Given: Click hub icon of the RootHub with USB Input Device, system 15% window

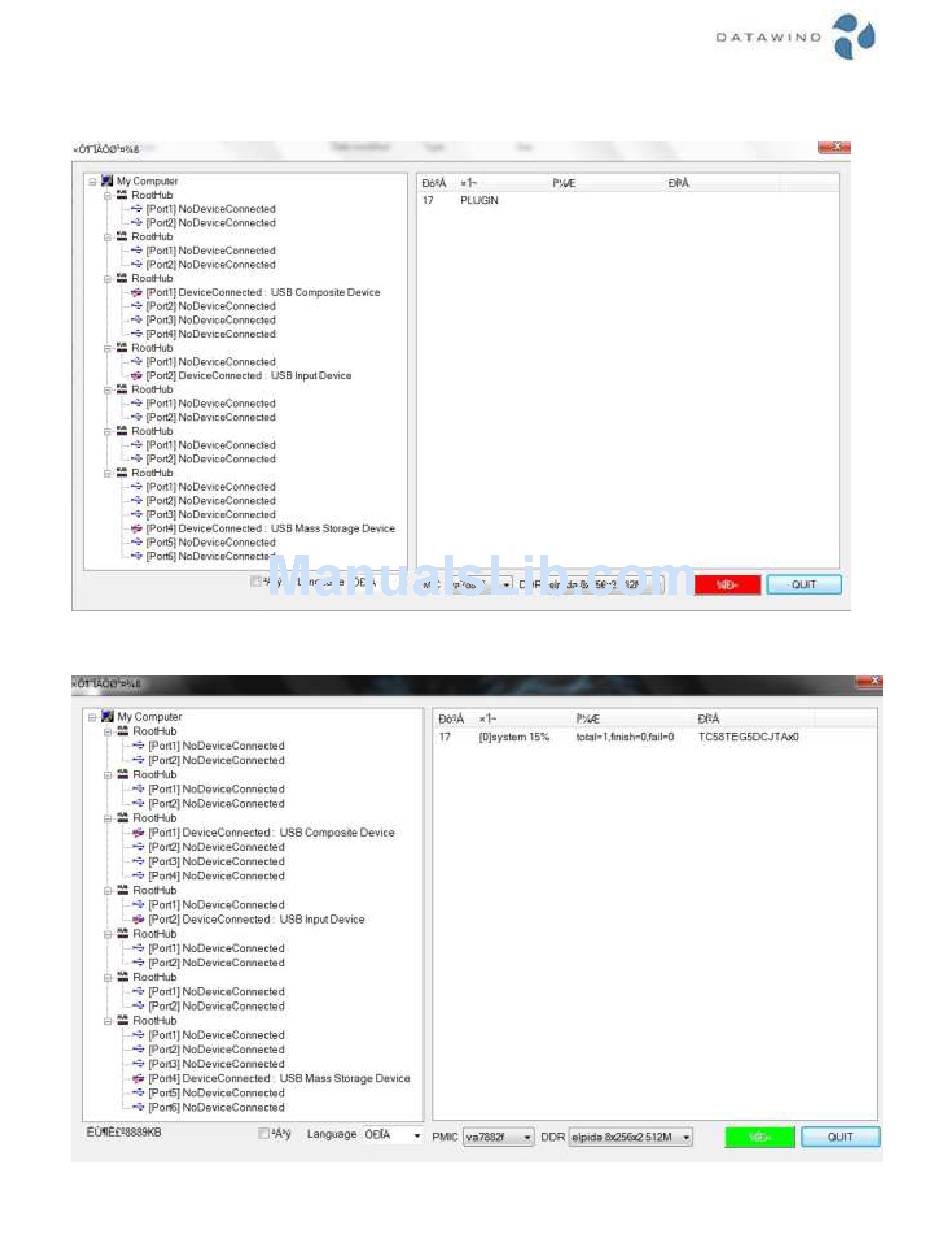Looking at the screenshot, I should pyautogui.click(x=123, y=890).
